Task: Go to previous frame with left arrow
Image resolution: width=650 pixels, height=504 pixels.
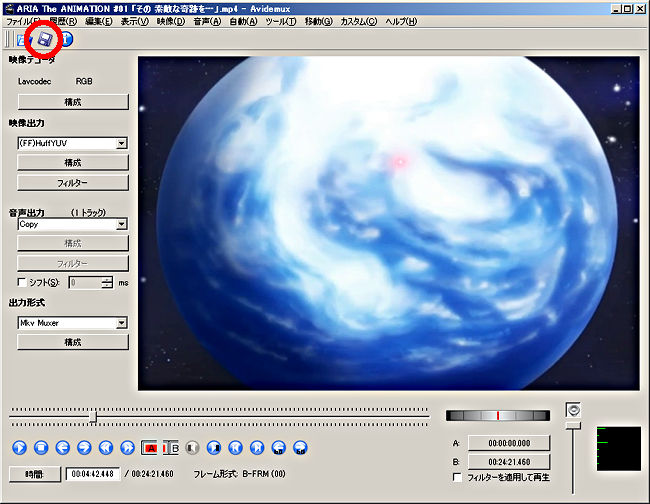Action: [x=63, y=448]
